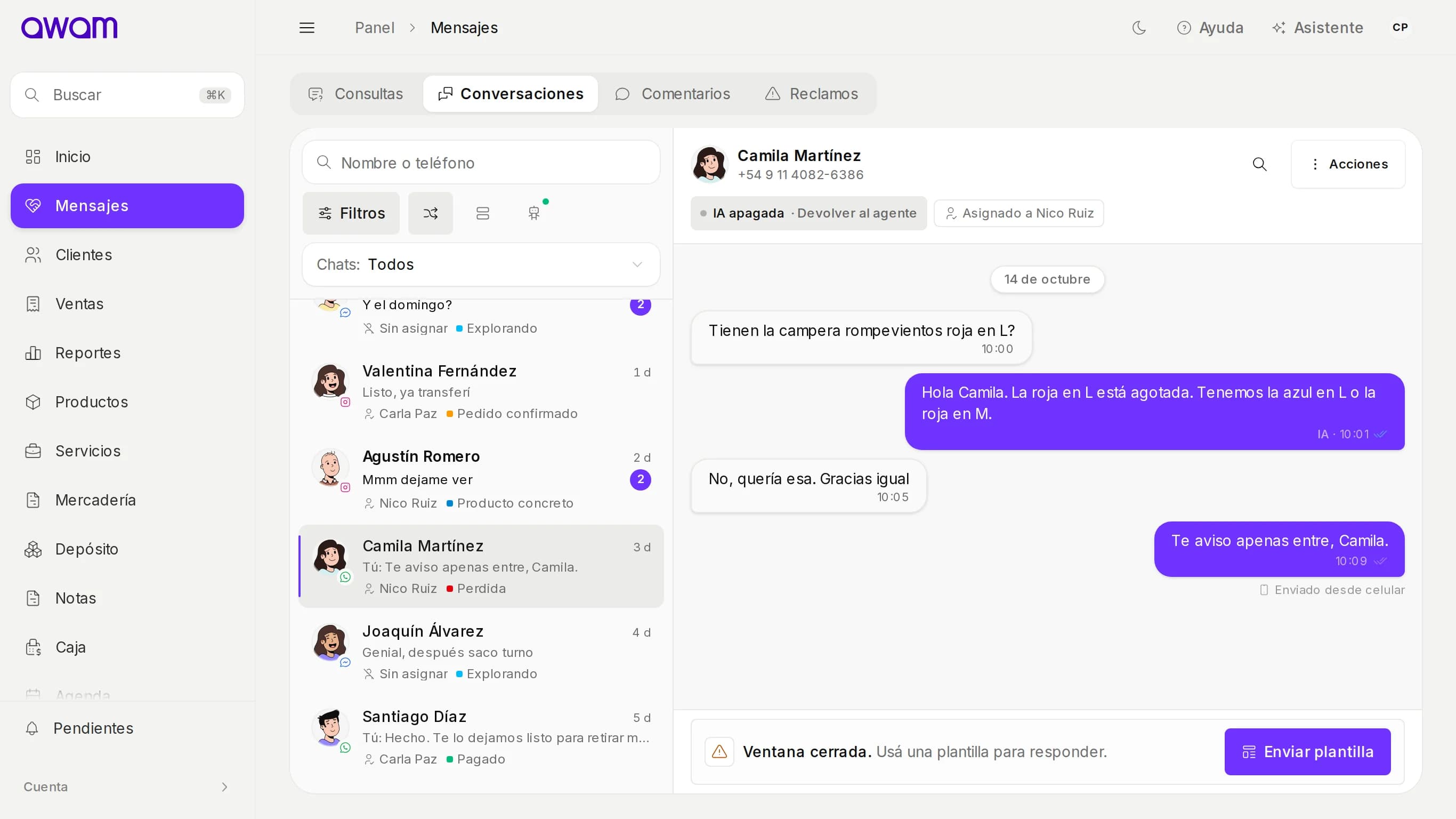Open Valentina Fernández conversation
This screenshot has width=1456, height=819.
(x=481, y=392)
